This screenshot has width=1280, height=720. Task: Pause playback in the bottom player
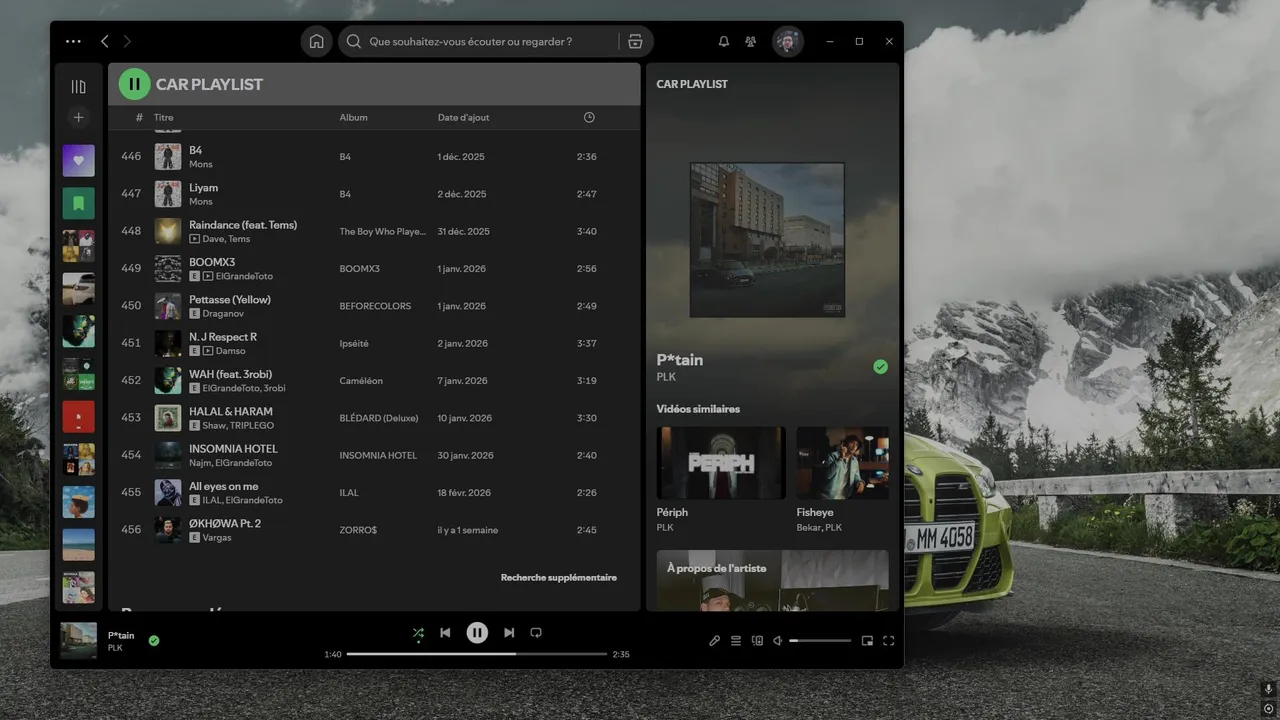tap(477, 632)
